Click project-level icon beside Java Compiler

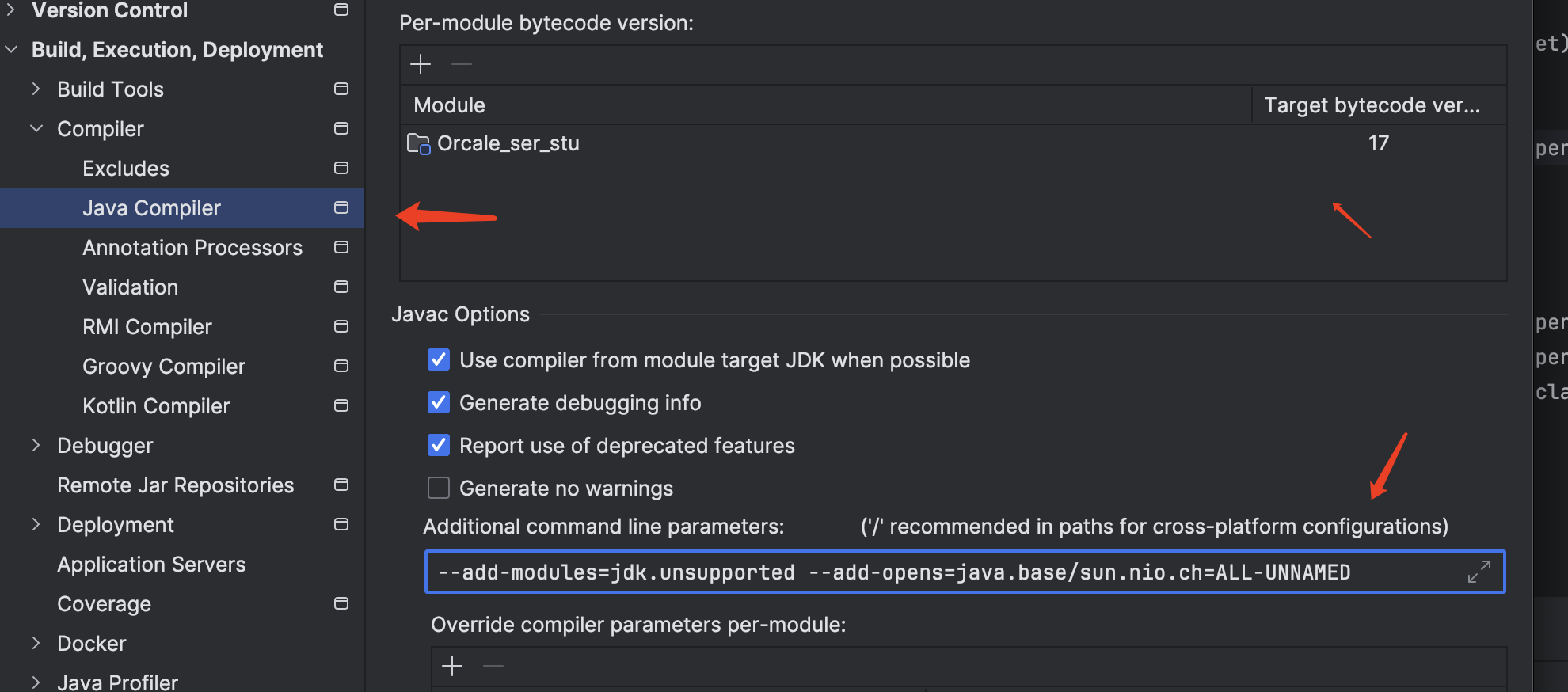point(341,207)
